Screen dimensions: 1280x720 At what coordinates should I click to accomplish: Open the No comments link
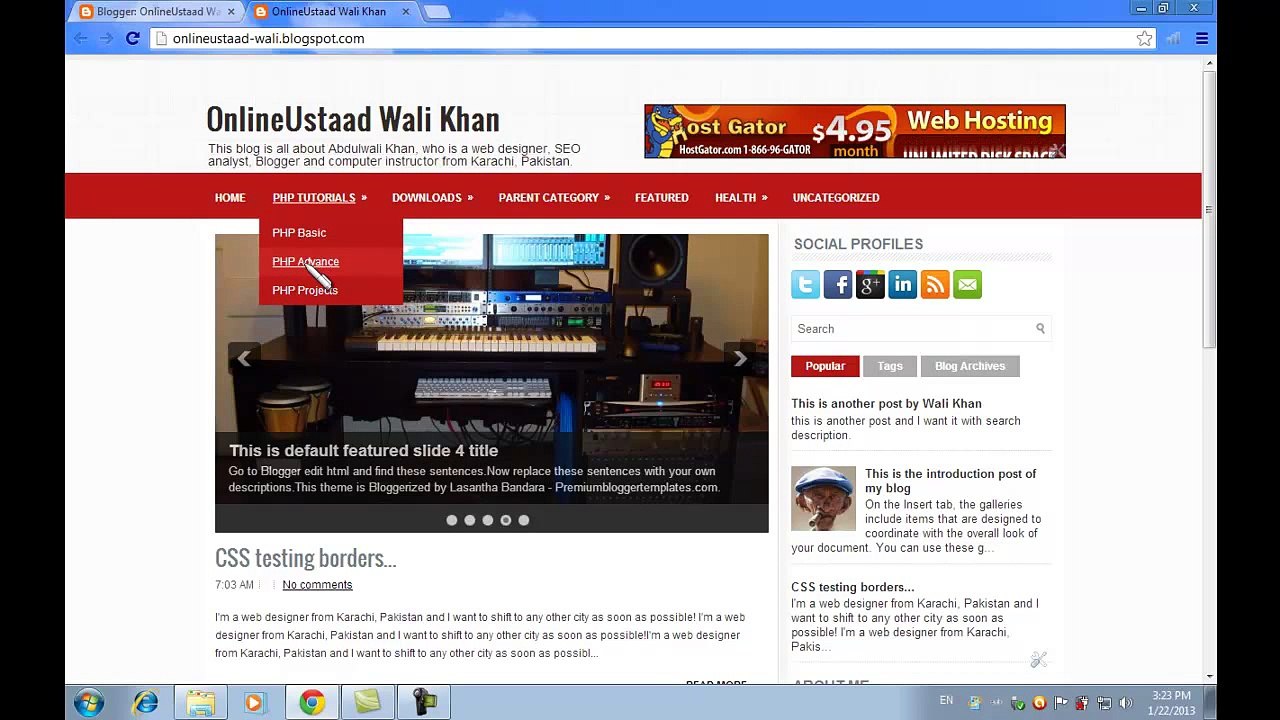(317, 585)
